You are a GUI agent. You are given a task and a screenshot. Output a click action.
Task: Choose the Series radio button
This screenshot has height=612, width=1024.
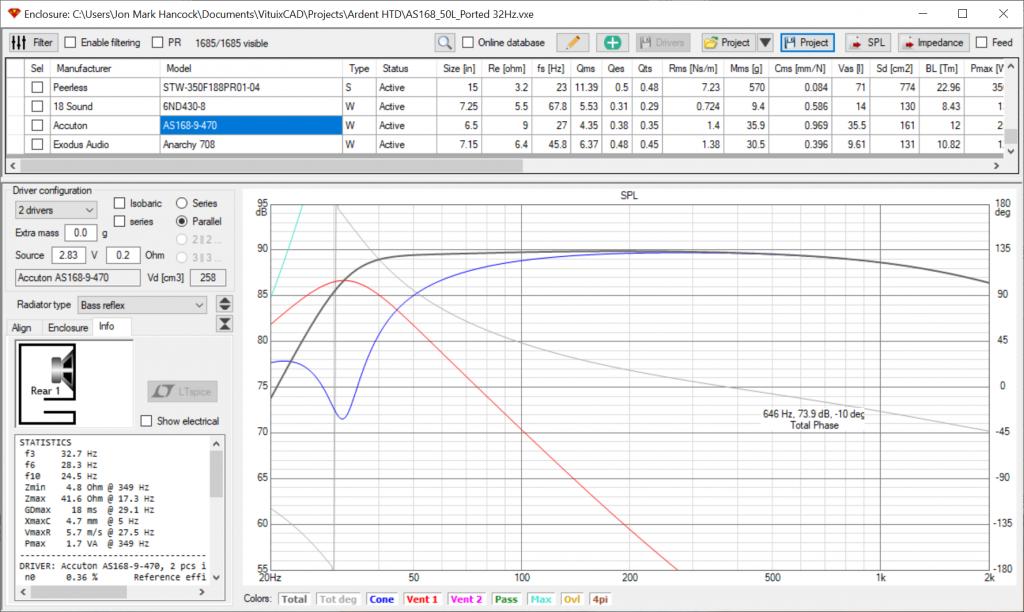click(182, 203)
